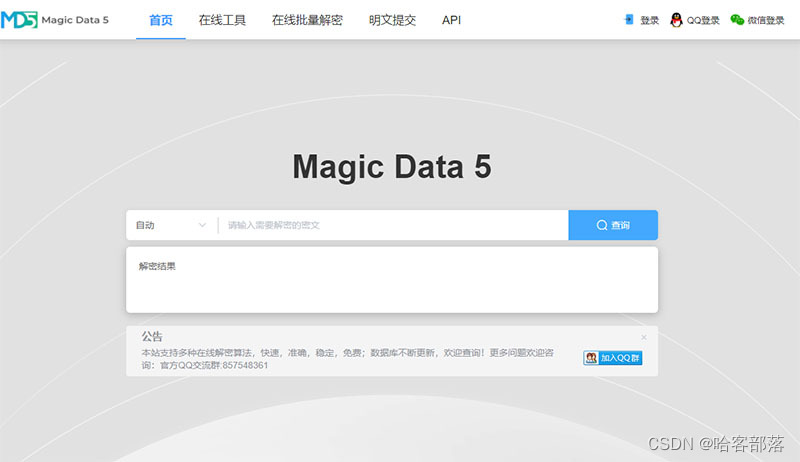Click the MD5 Magic Data 5 logo
Screen dimensions: 800x462
point(55,20)
